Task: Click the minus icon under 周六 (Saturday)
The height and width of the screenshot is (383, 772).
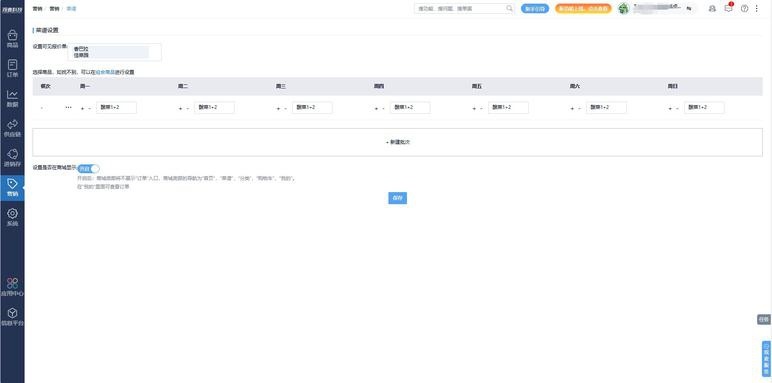Action: point(579,108)
